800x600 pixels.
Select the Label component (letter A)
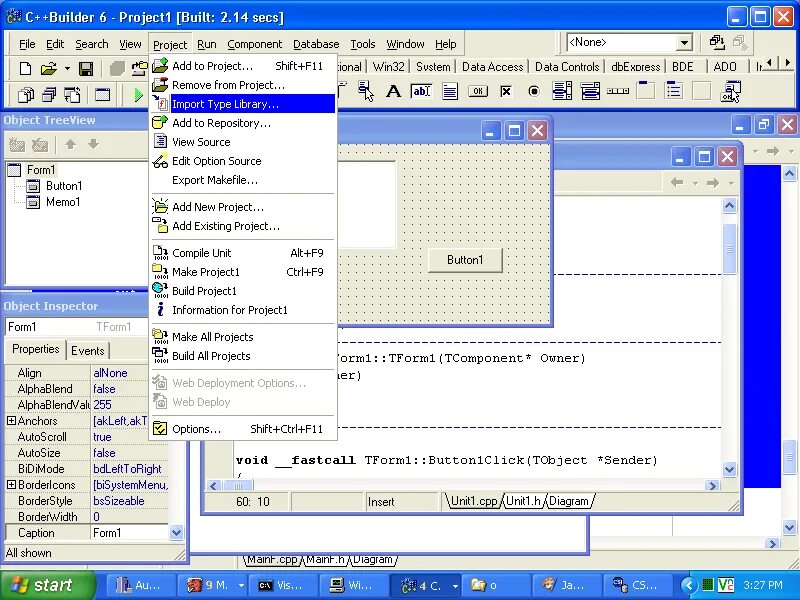(x=393, y=91)
